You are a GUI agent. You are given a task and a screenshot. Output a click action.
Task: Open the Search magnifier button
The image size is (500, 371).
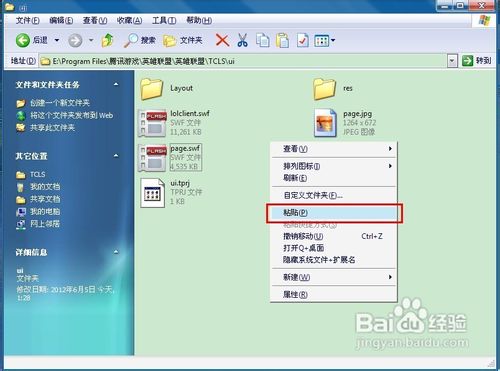[139, 40]
